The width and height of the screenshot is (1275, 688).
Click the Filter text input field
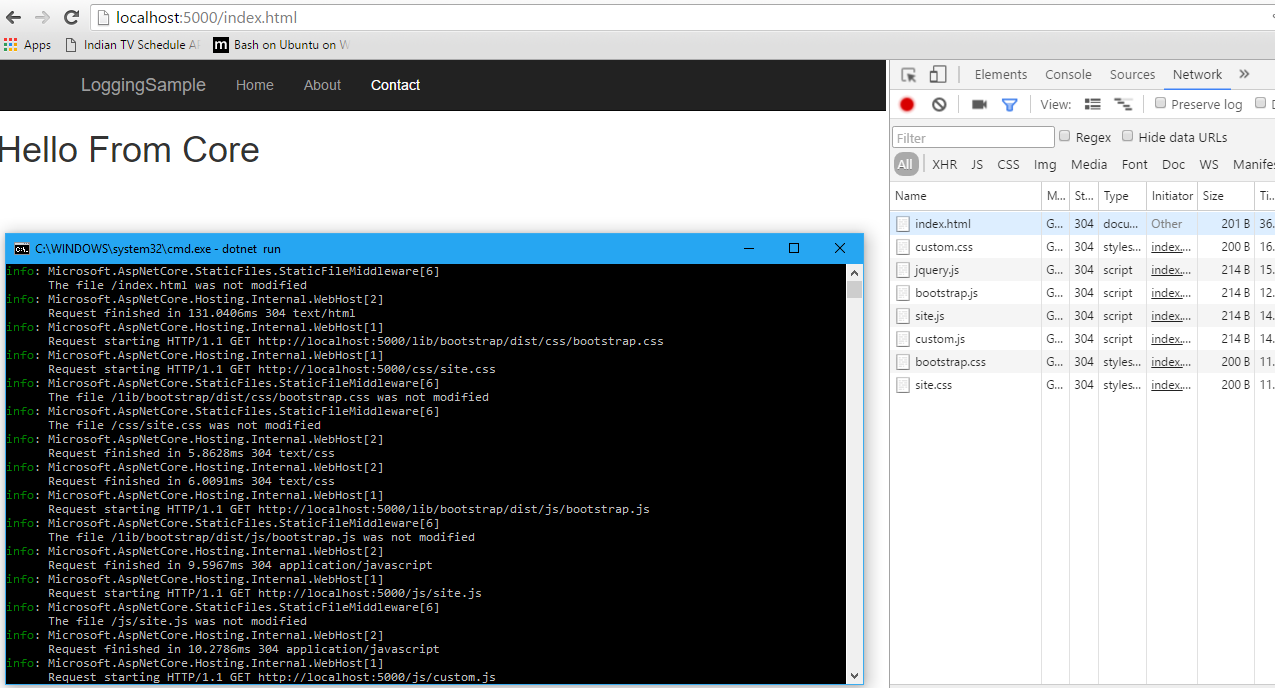coord(973,138)
